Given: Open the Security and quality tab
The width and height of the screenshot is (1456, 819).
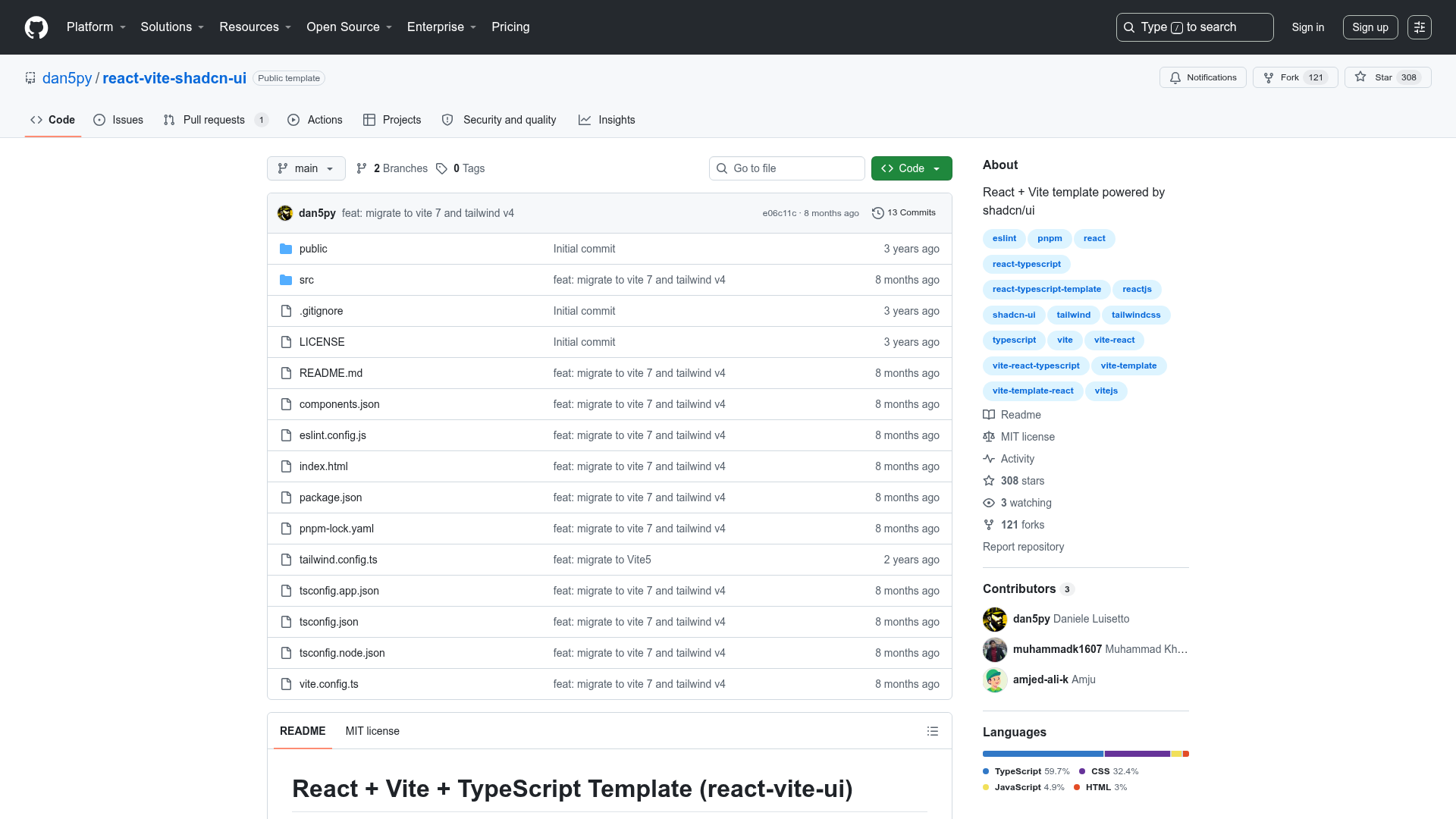Looking at the screenshot, I should pyautogui.click(x=499, y=120).
